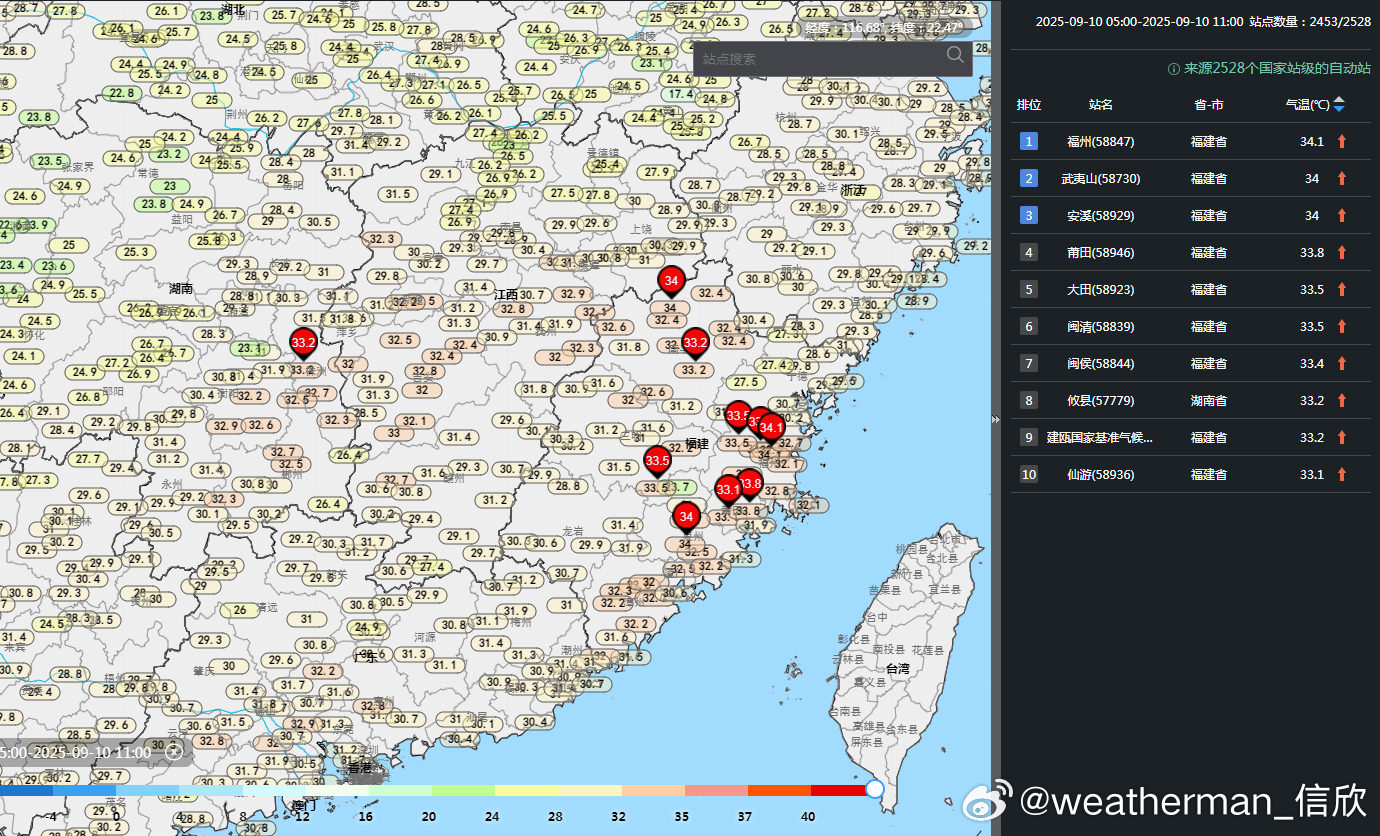Viewport: 1380px width, 836px height.
Task: Select the 34.1 red pin near Fuzhou
Action: click(x=771, y=429)
